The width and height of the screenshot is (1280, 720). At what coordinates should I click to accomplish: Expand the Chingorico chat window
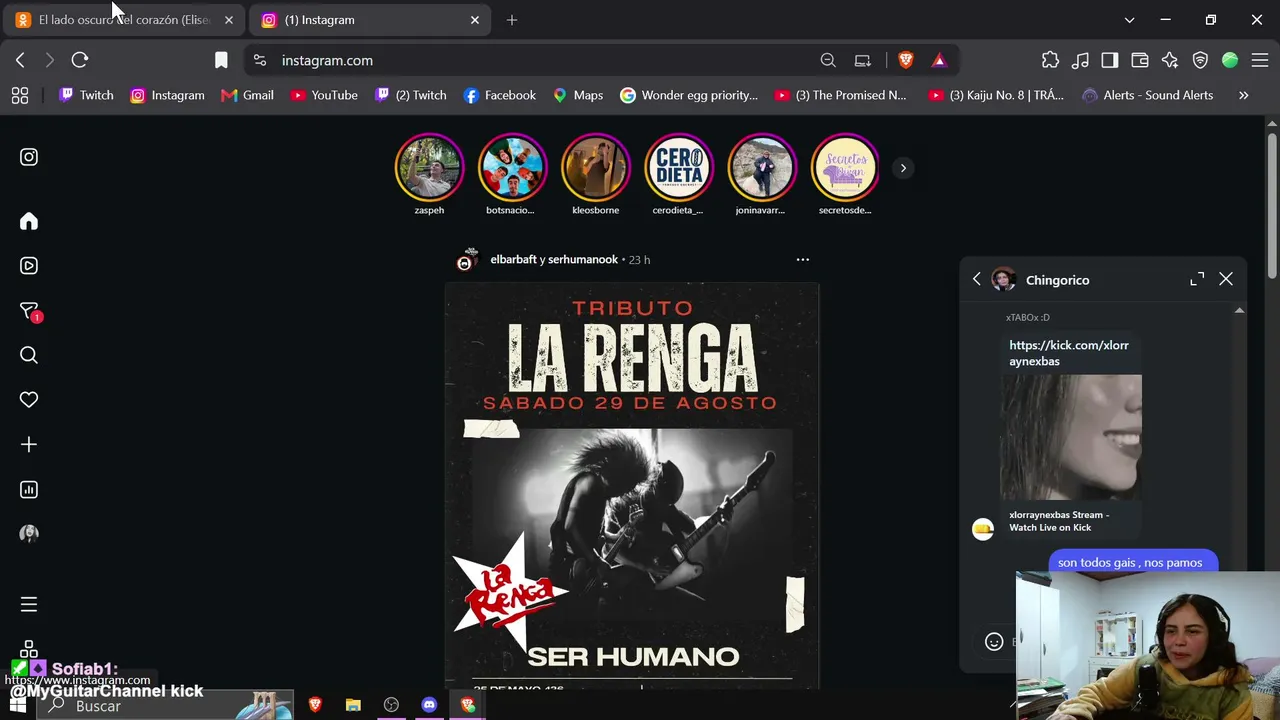tap(1197, 280)
